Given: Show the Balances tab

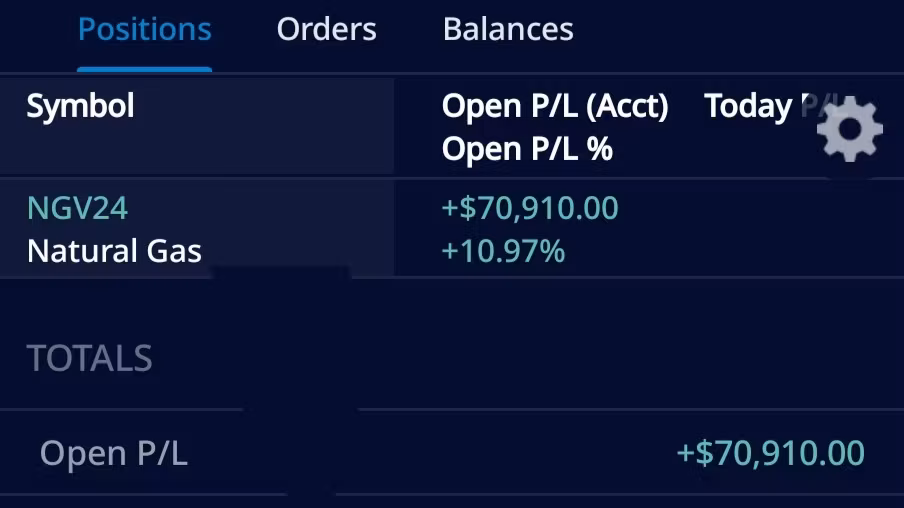Looking at the screenshot, I should [508, 30].
